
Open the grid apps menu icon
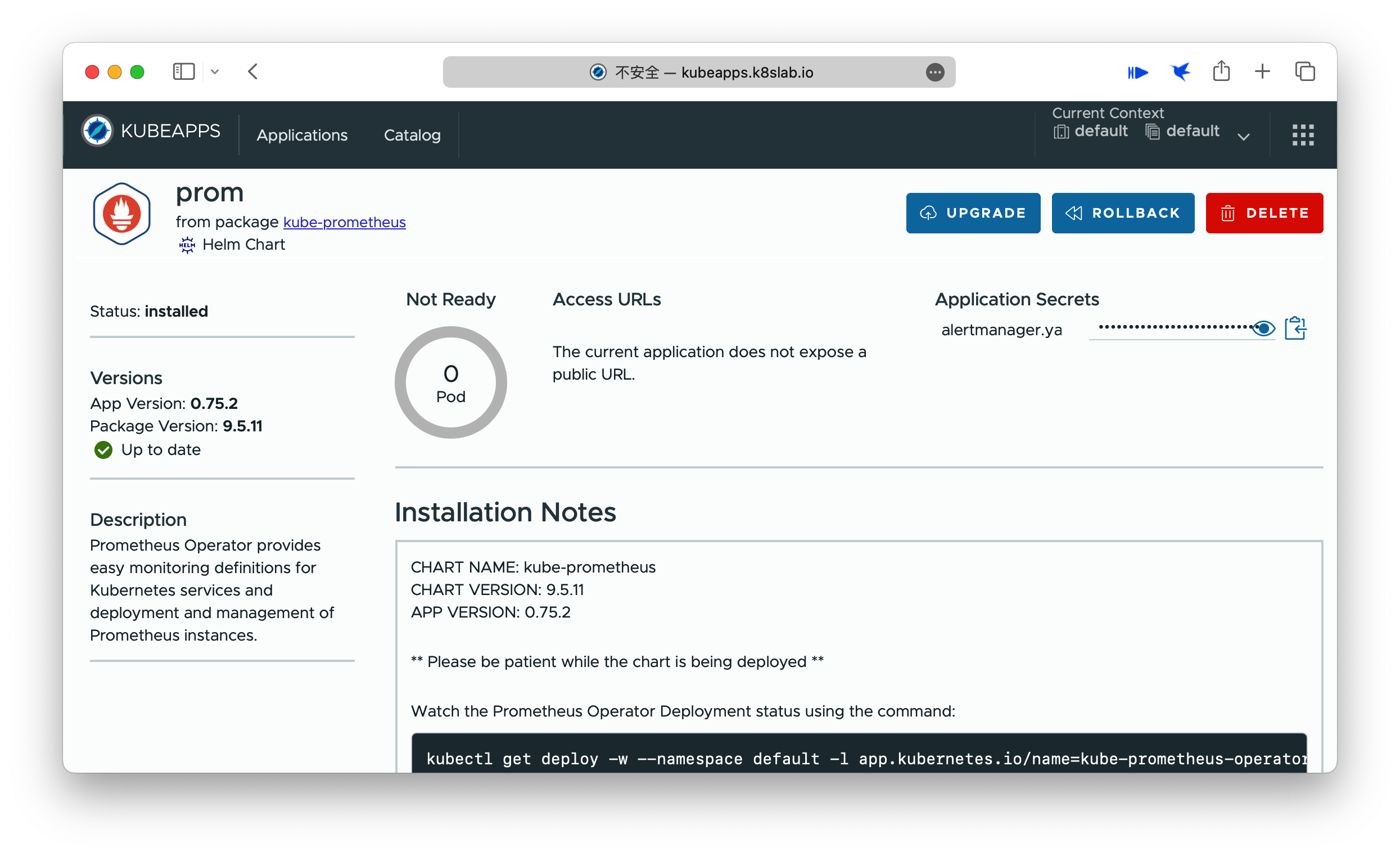tap(1303, 136)
